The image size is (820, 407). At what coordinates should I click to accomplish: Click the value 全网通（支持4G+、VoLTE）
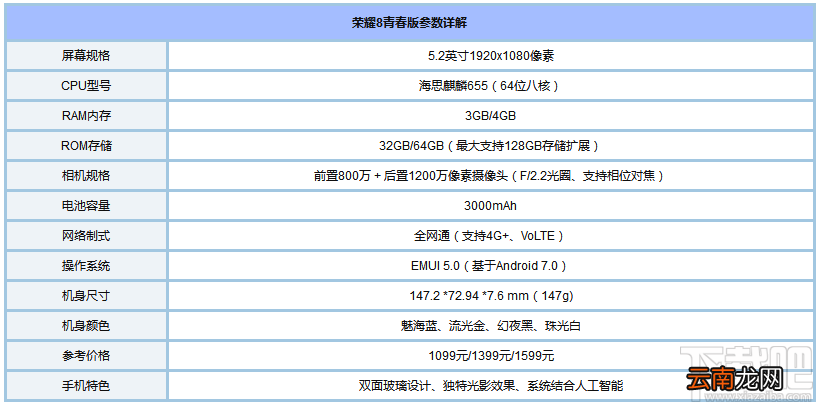(491, 236)
